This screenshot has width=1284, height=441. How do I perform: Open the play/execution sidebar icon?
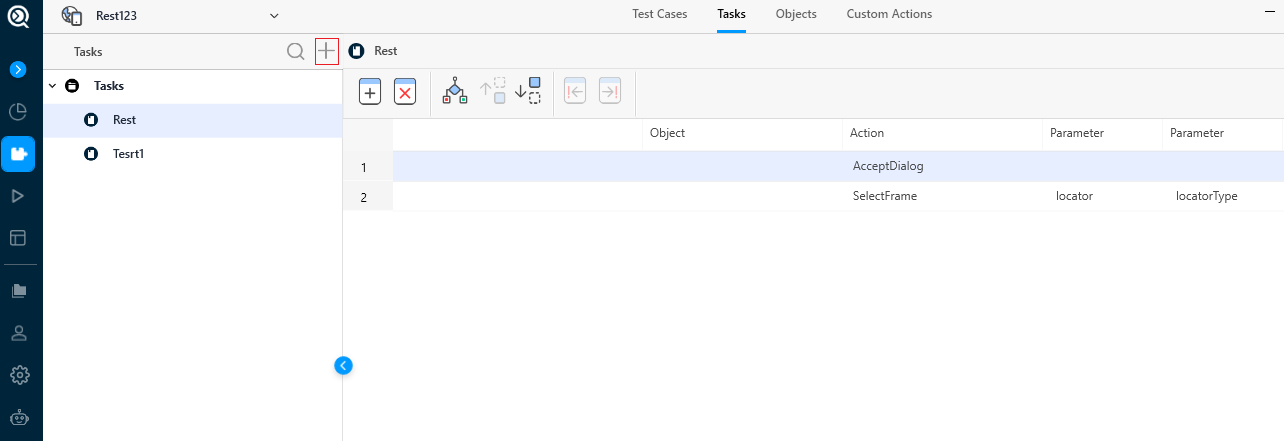18,196
